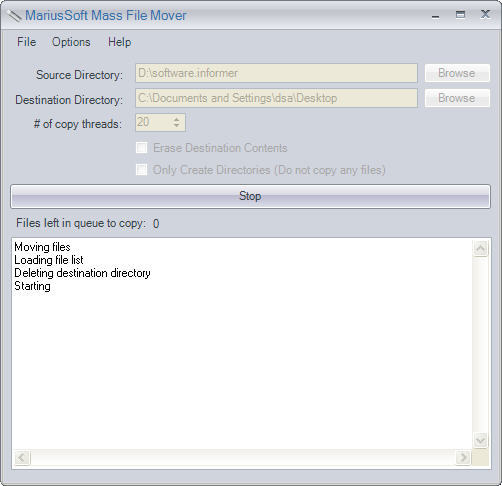Open the Help menu

[x=119, y=42]
